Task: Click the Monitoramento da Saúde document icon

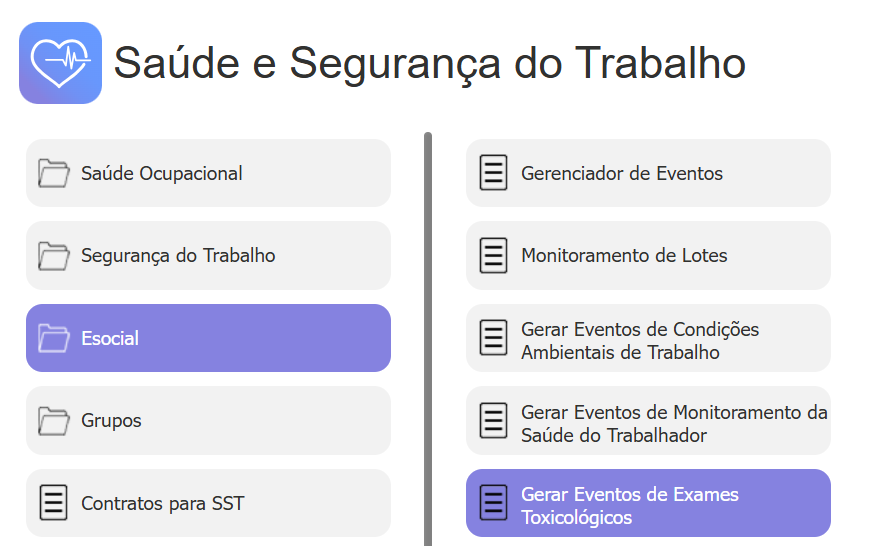Action: (x=493, y=421)
